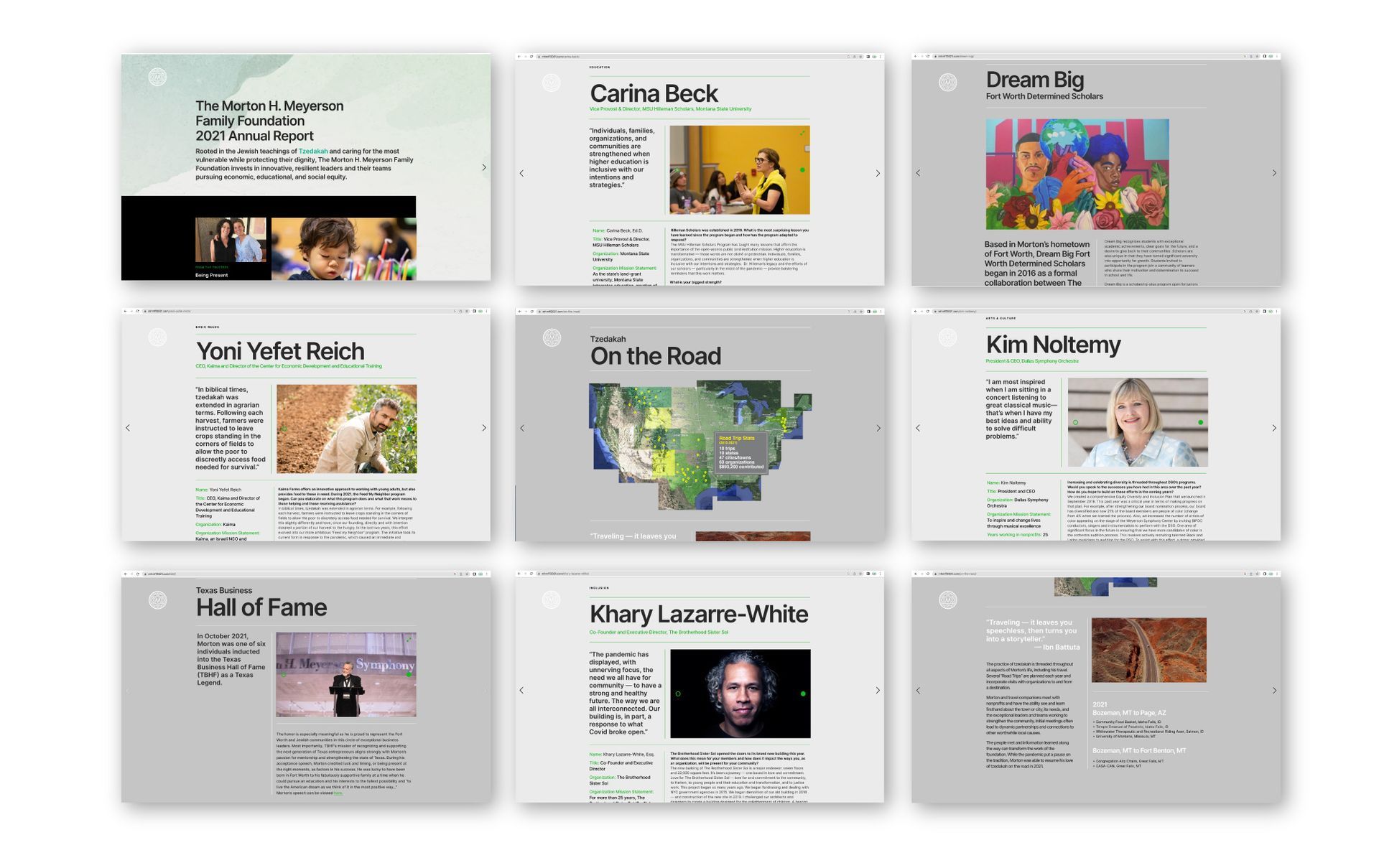Image resolution: width=1379 pixels, height=868 pixels.
Task: Click the hollow green dot on Kim Noltemy's photo
Action: [1075, 423]
